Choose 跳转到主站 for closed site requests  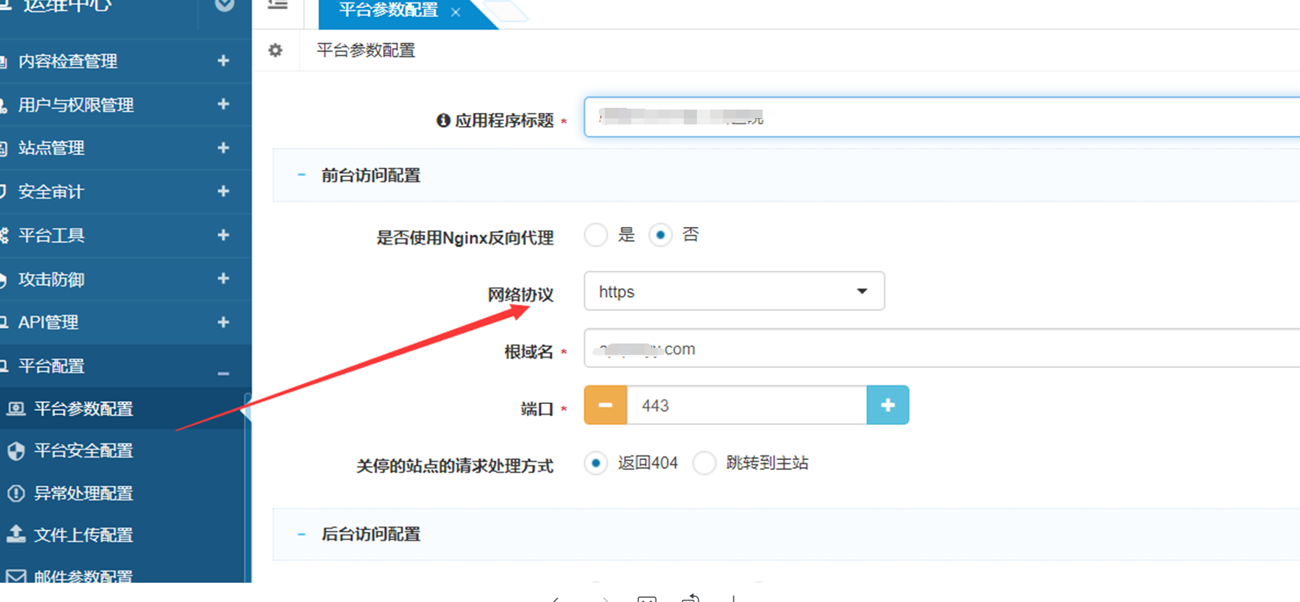coord(705,463)
